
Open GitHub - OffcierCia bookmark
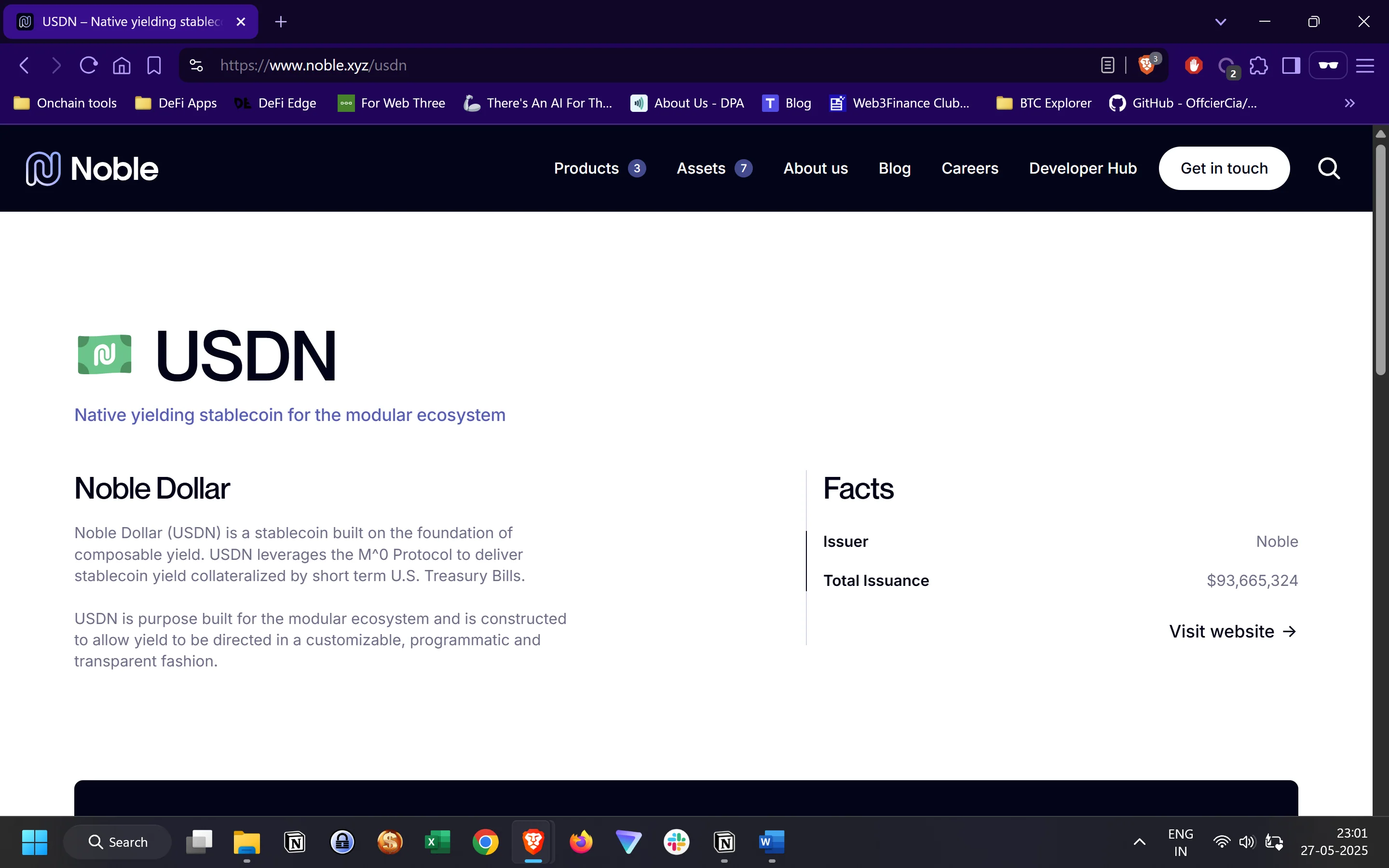coord(1183,103)
